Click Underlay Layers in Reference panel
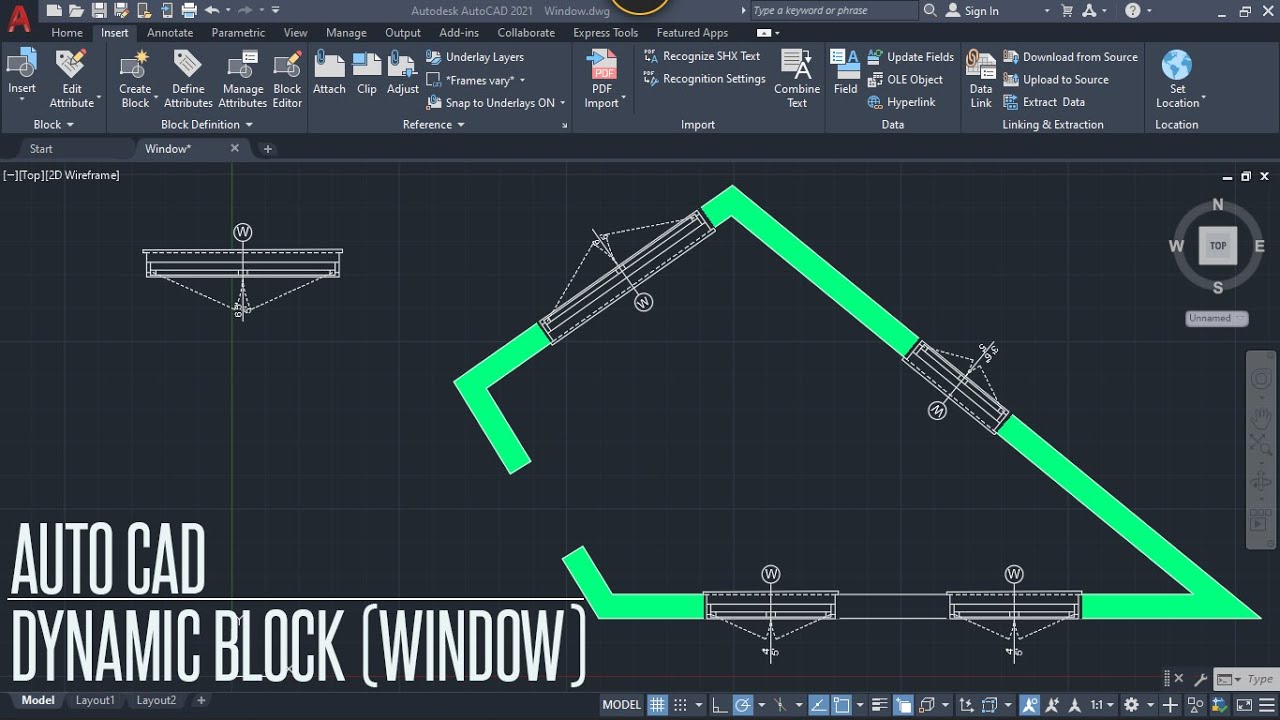 pos(475,57)
